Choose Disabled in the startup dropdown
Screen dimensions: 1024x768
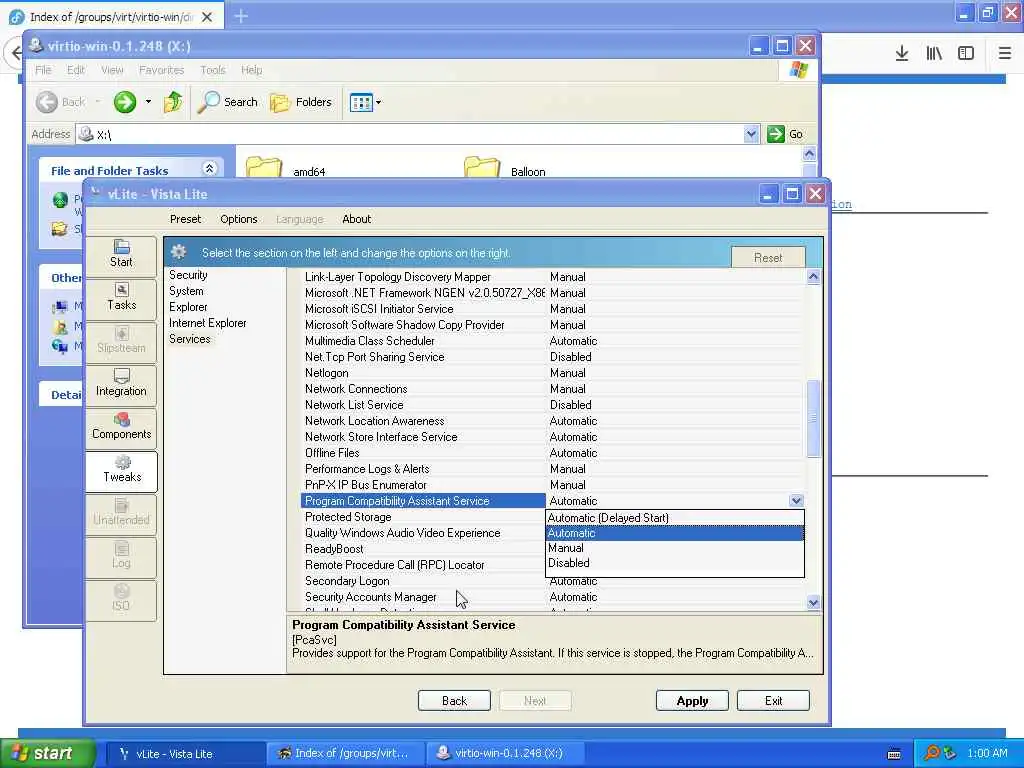click(x=675, y=563)
